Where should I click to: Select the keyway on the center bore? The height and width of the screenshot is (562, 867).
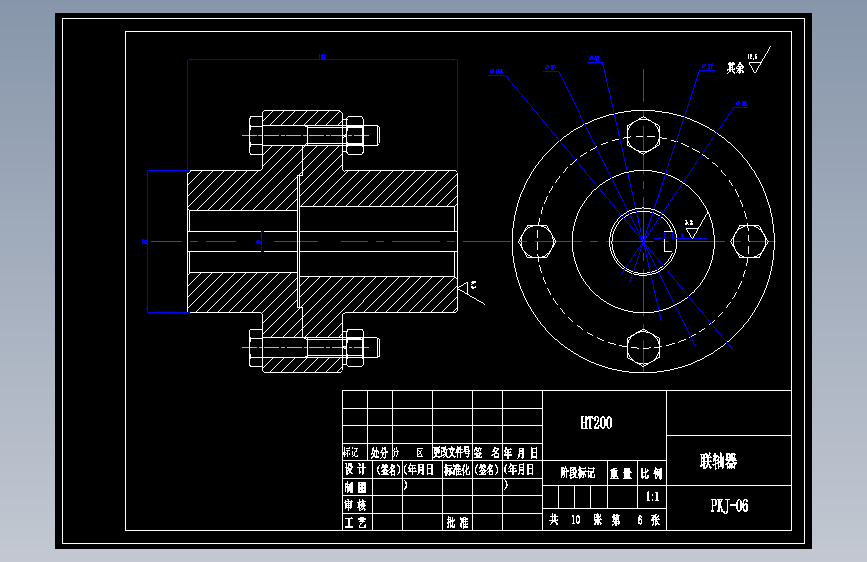click(668, 242)
